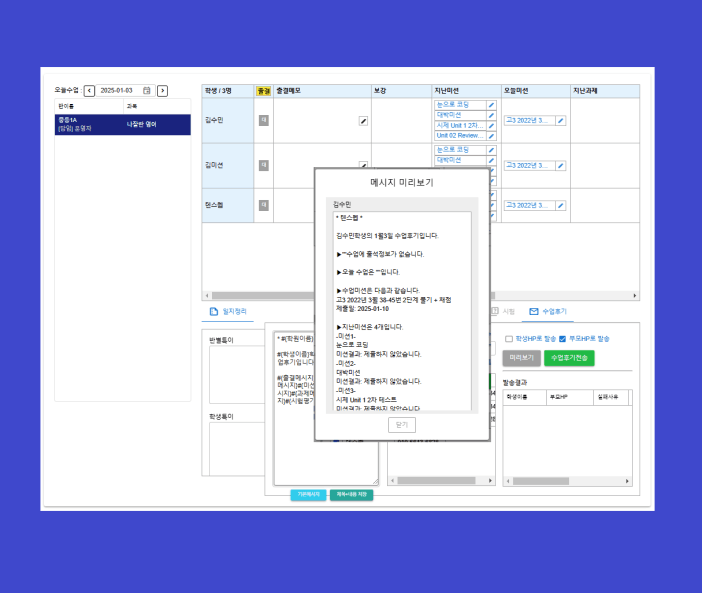Toggle attendance box for 텐스웹
The width and height of the screenshot is (702, 593).
(x=264, y=205)
